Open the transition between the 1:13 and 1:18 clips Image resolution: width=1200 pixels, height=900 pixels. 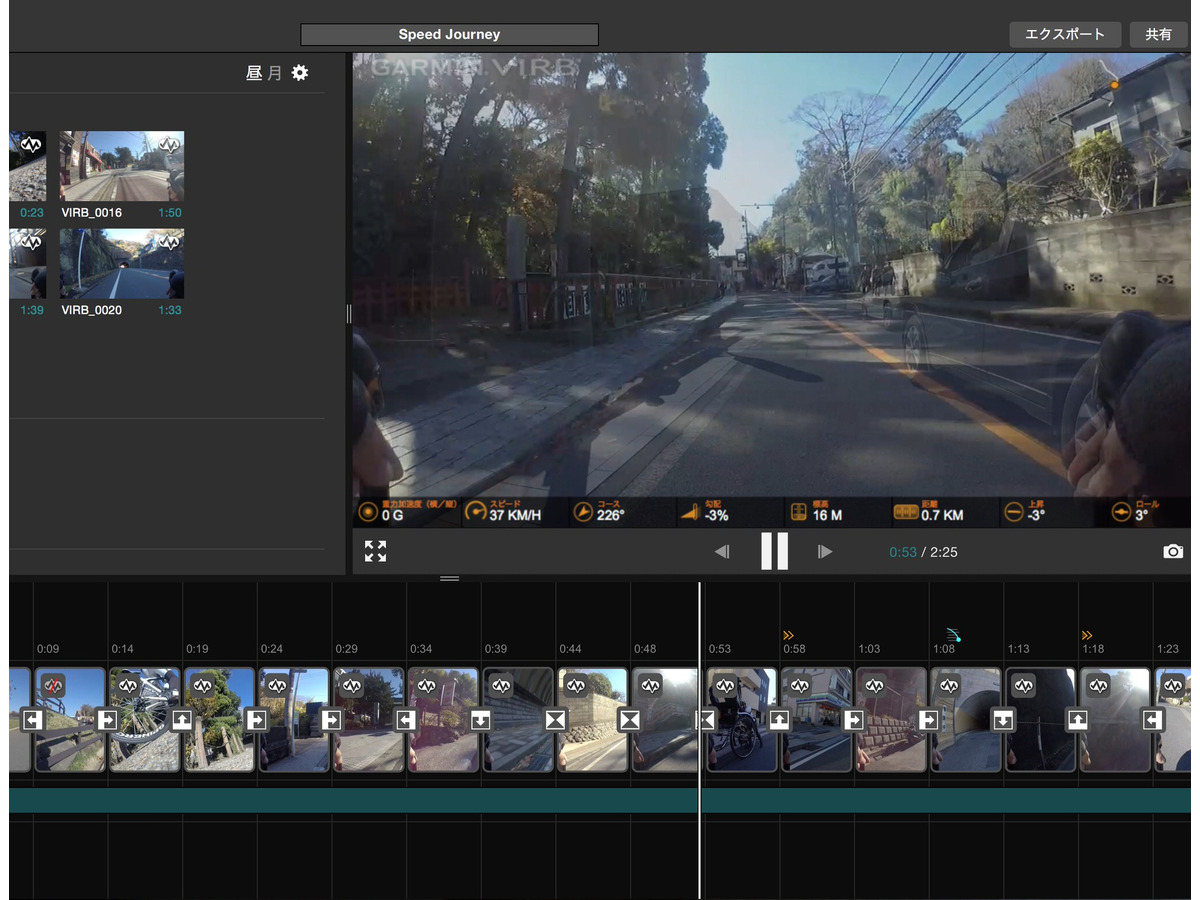1078,720
